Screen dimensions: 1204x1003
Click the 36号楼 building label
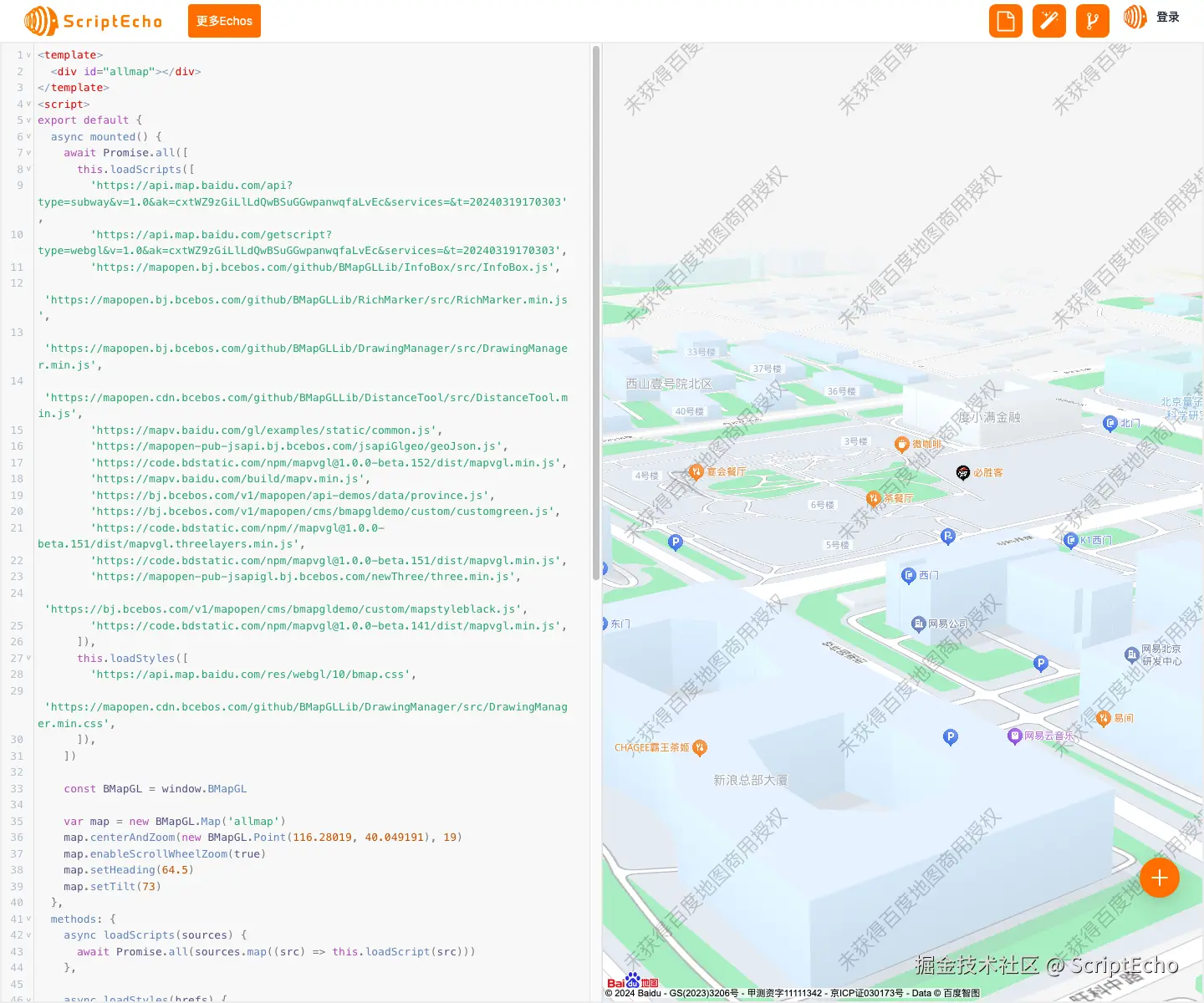tap(841, 391)
